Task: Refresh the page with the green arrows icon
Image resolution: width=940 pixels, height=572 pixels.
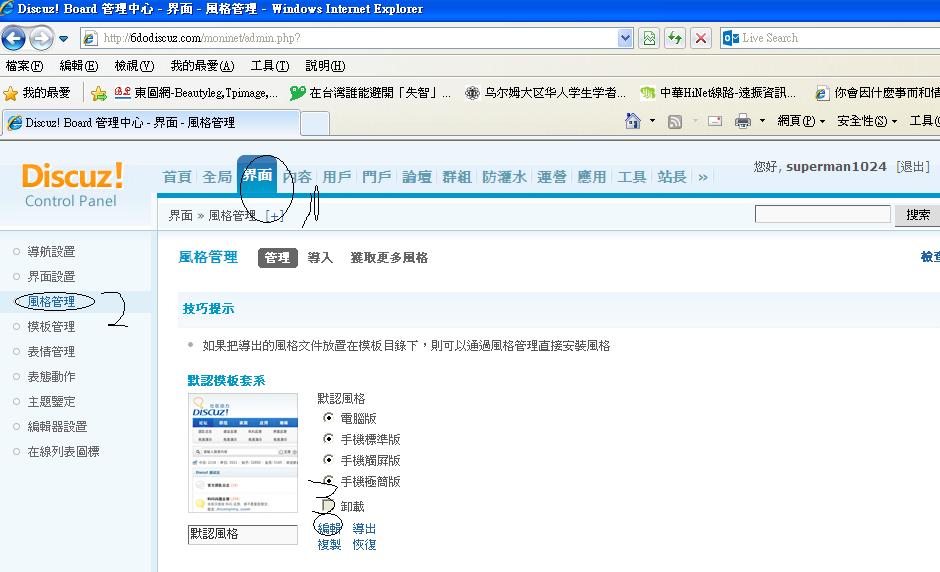Action: pos(675,38)
